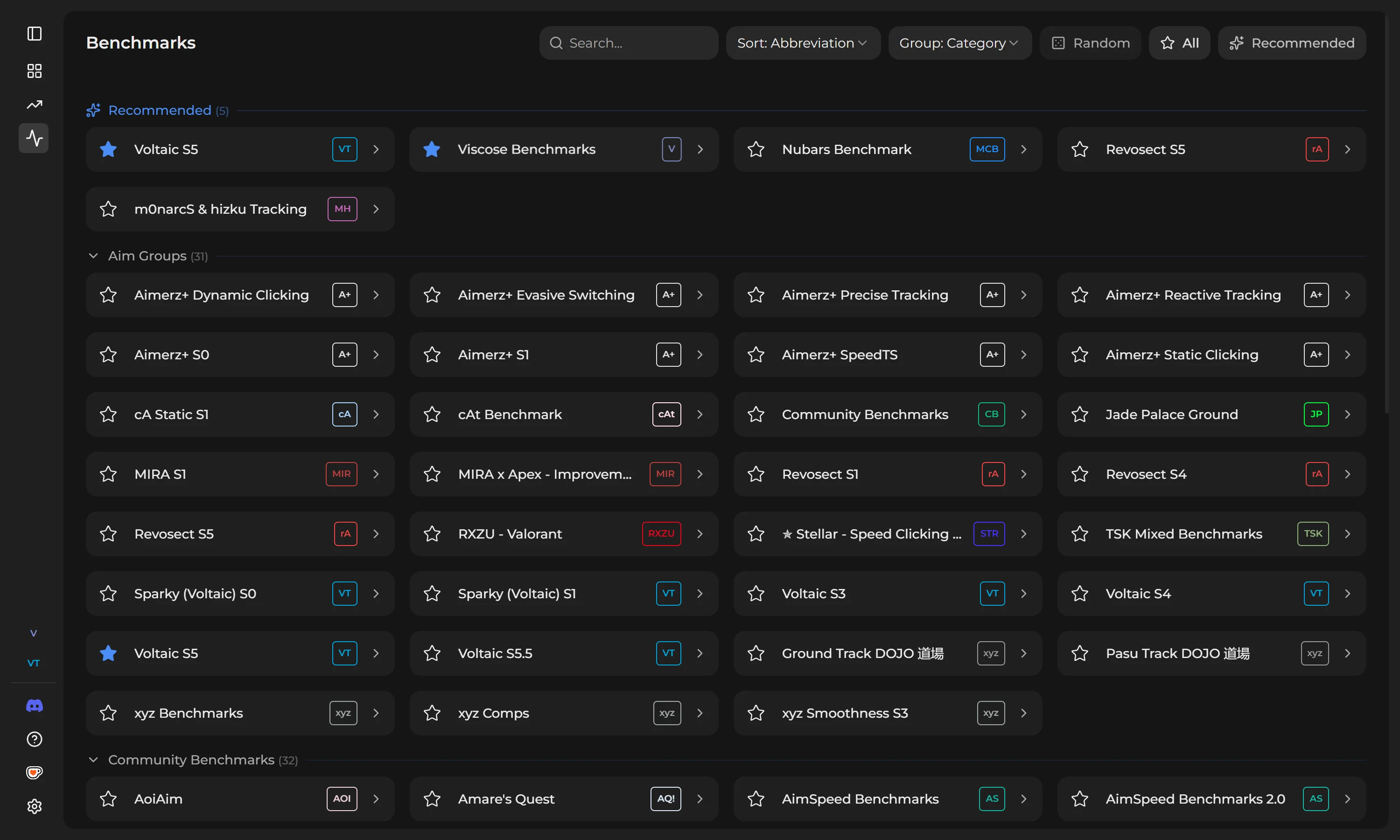Select Aimerz+ SpeedTS title text
The width and height of the screenshot is (1400, 840).
[839, 355]
